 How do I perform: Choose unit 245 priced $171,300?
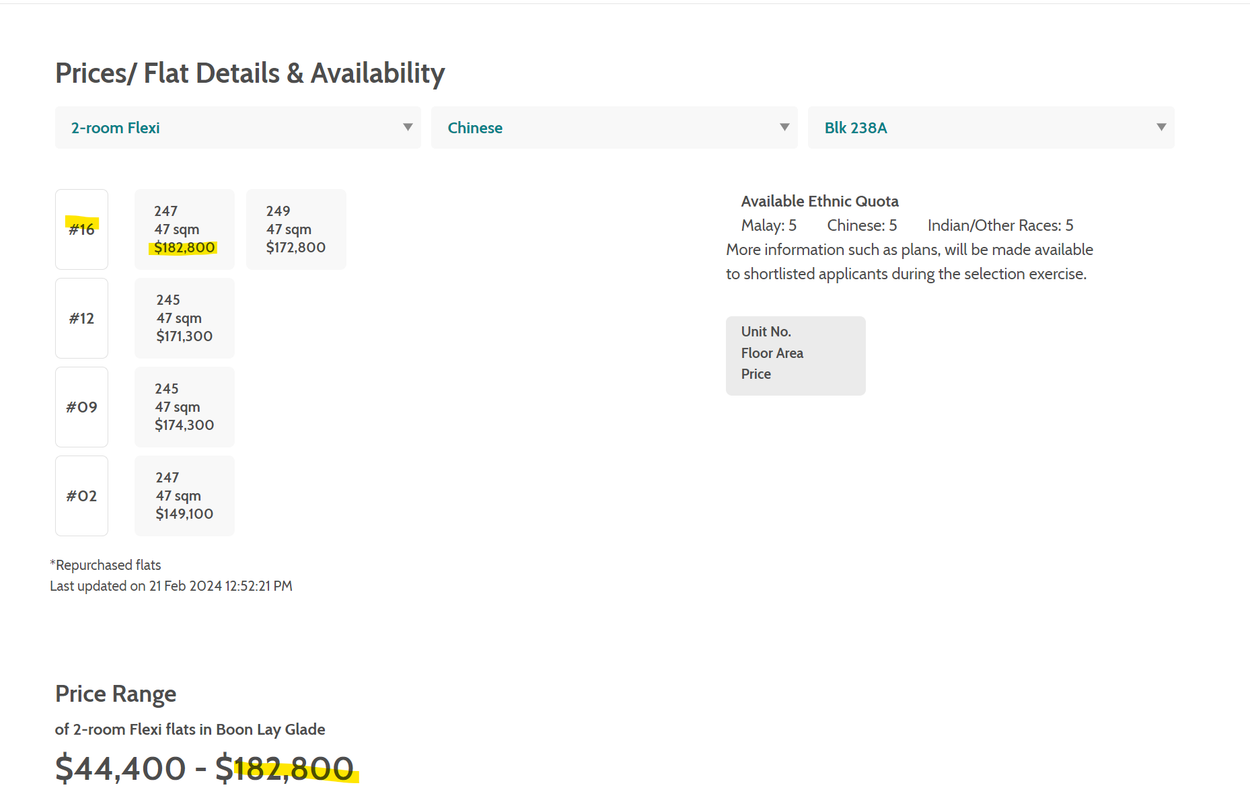coord(185,318)
